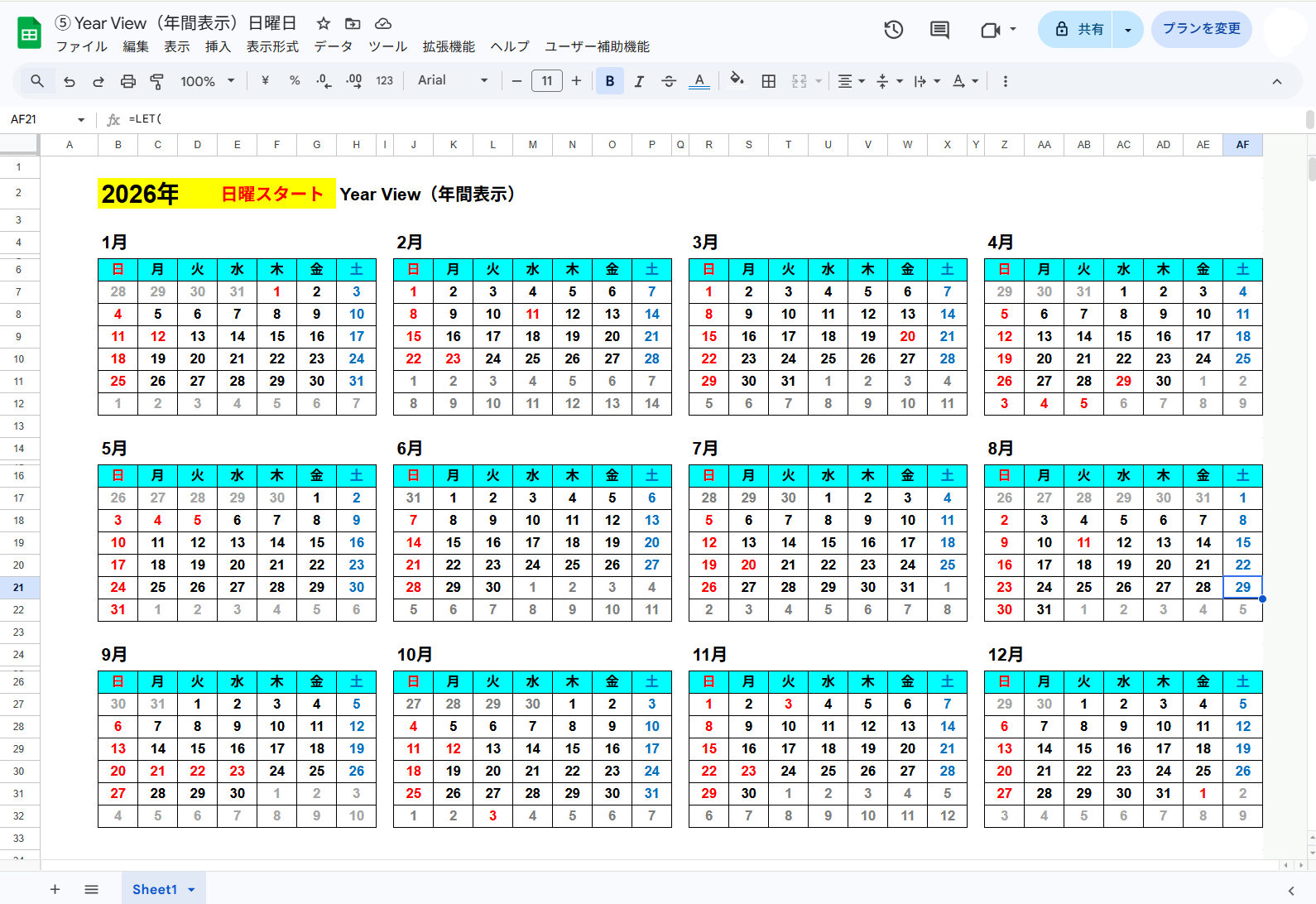Click the 共有 share button

point(1076,30)
